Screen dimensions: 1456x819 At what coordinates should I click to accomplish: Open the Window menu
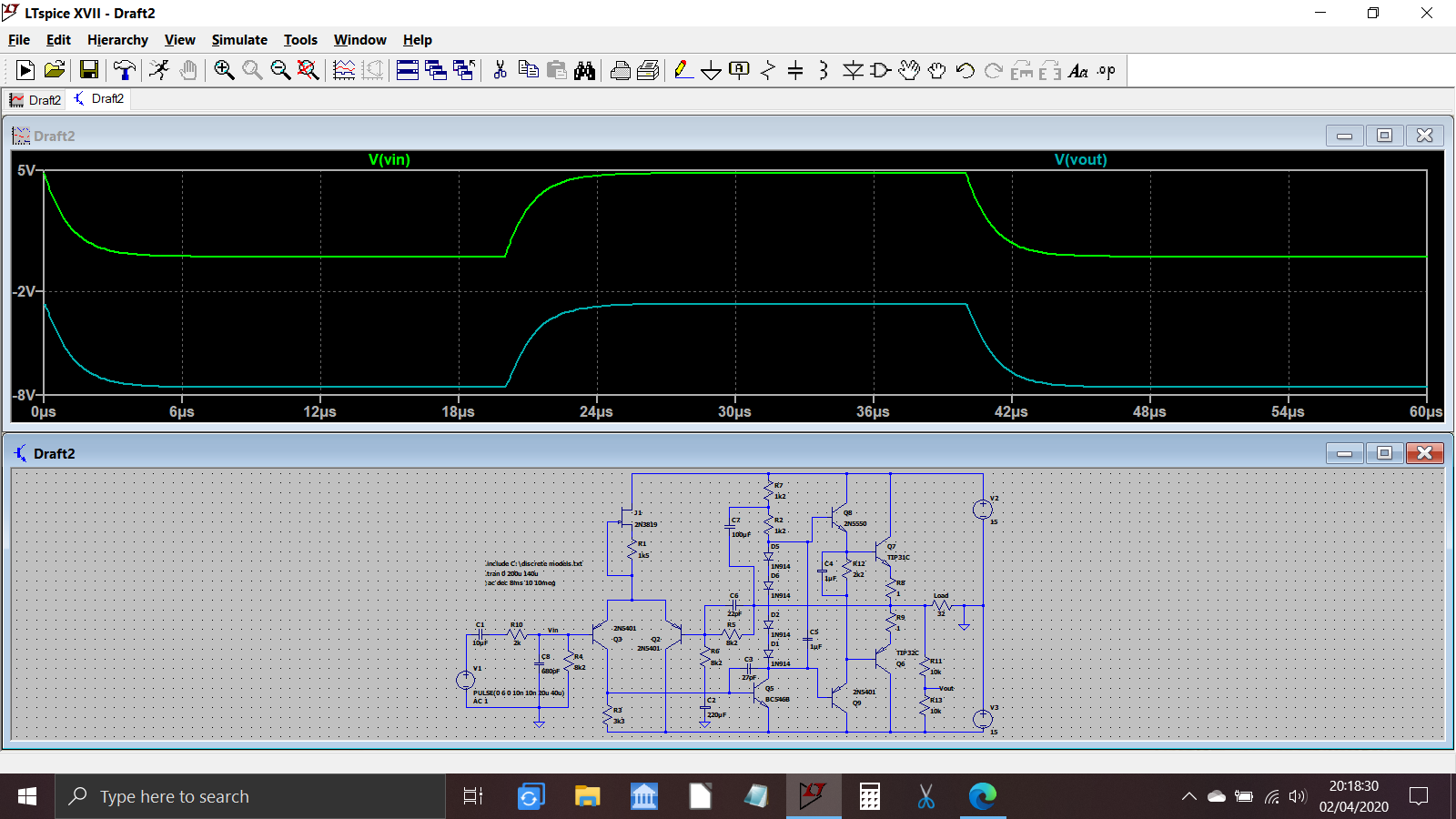359,40
